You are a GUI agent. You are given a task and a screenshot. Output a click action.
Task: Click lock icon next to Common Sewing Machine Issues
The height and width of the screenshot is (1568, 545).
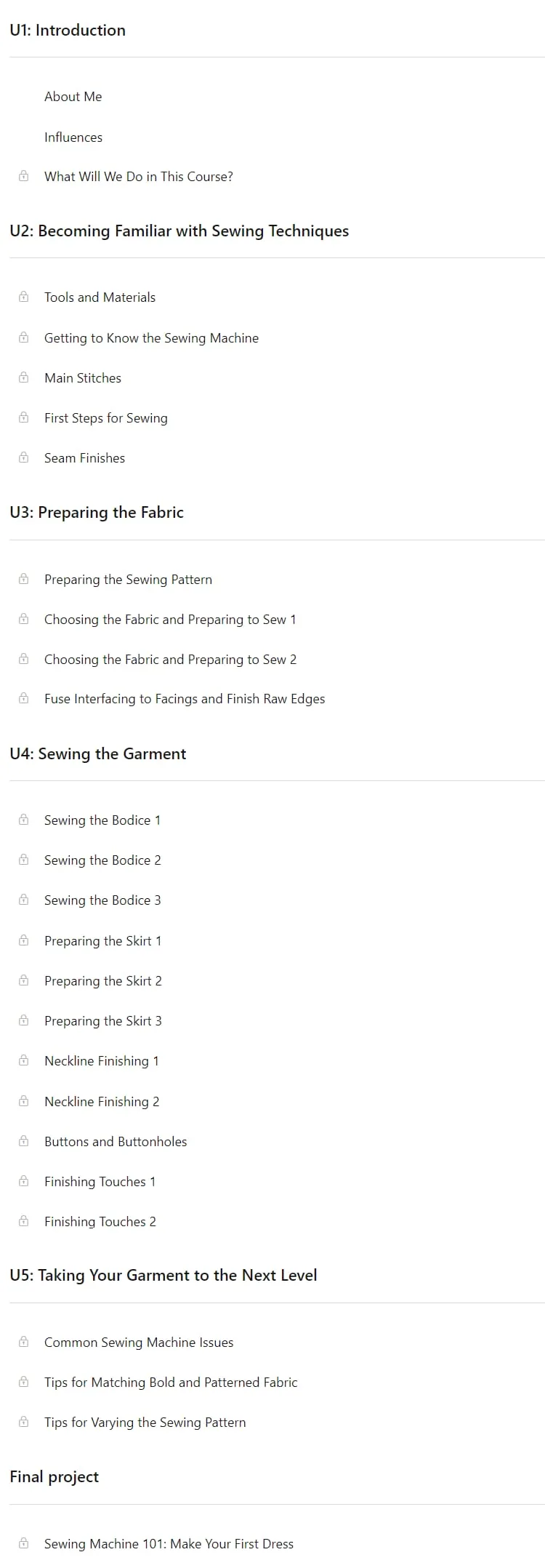(23, 1342)
